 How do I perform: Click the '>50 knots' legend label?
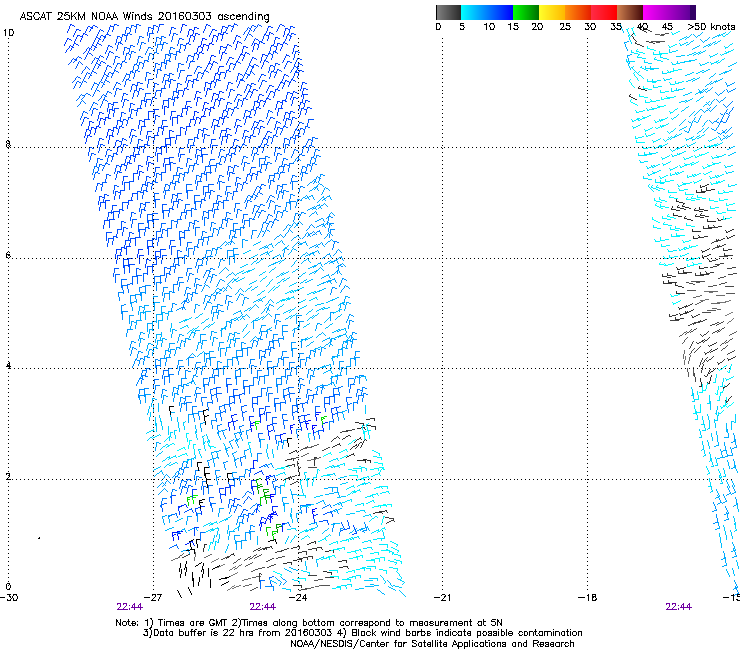pos(711,27)
